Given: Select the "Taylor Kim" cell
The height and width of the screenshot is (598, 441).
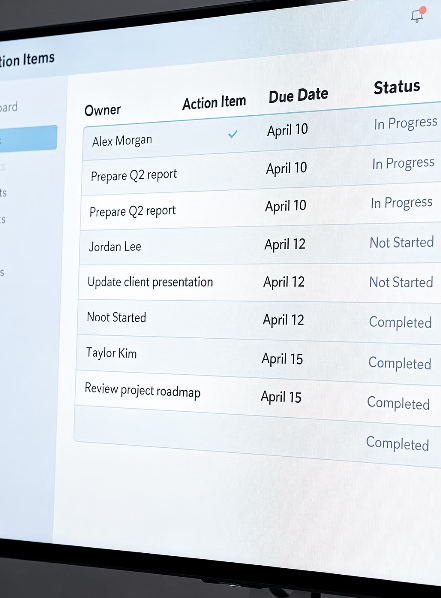Looking at the screenshot, I should coord(111,353).
